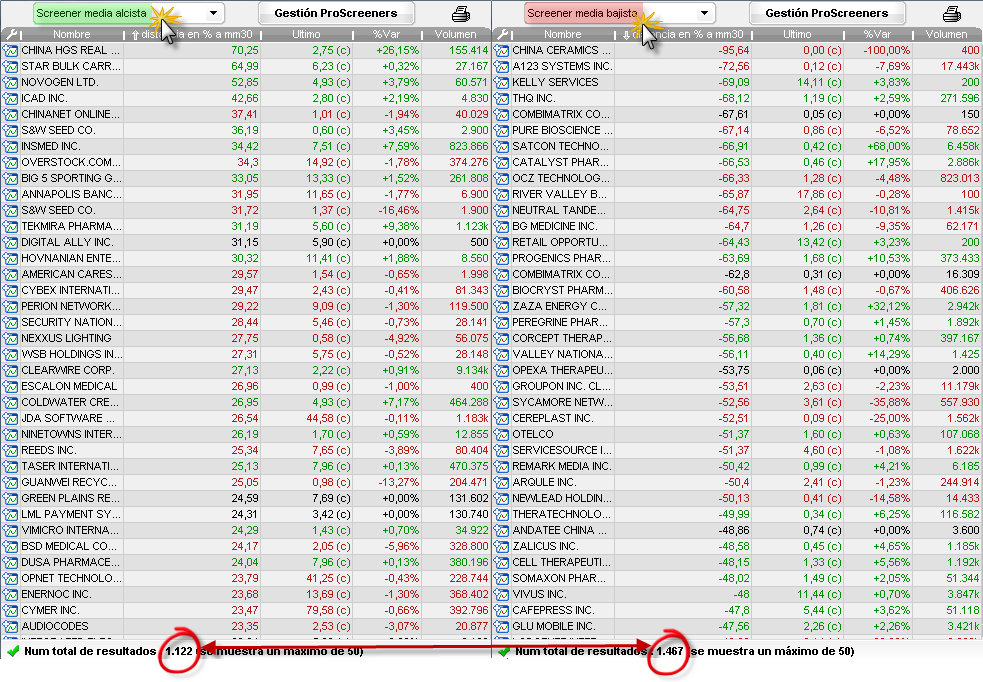
Task: Select the CEREPLAST INC. row name
Action: 553,418
